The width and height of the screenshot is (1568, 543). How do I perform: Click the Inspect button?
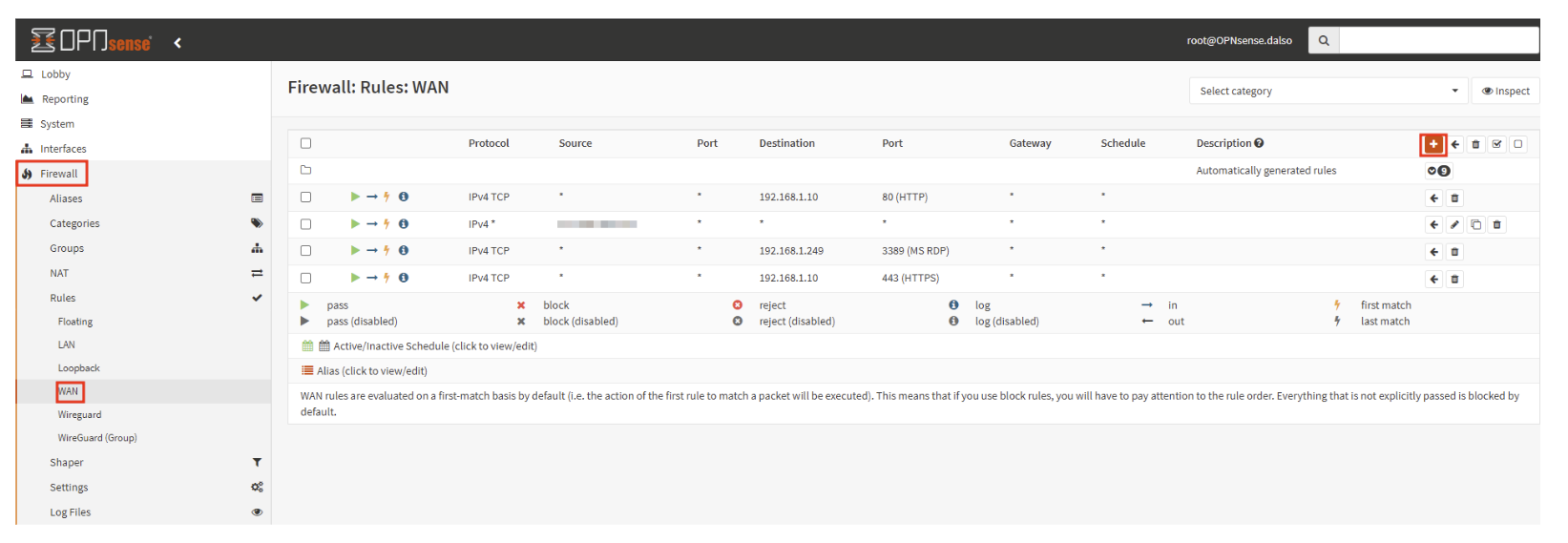1505,91
